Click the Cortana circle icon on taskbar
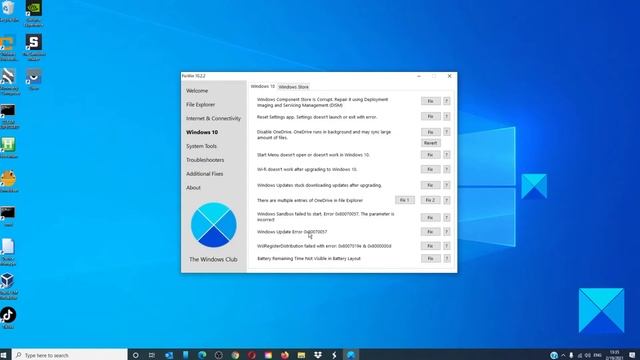640x360 pixels. pos(136,355)
